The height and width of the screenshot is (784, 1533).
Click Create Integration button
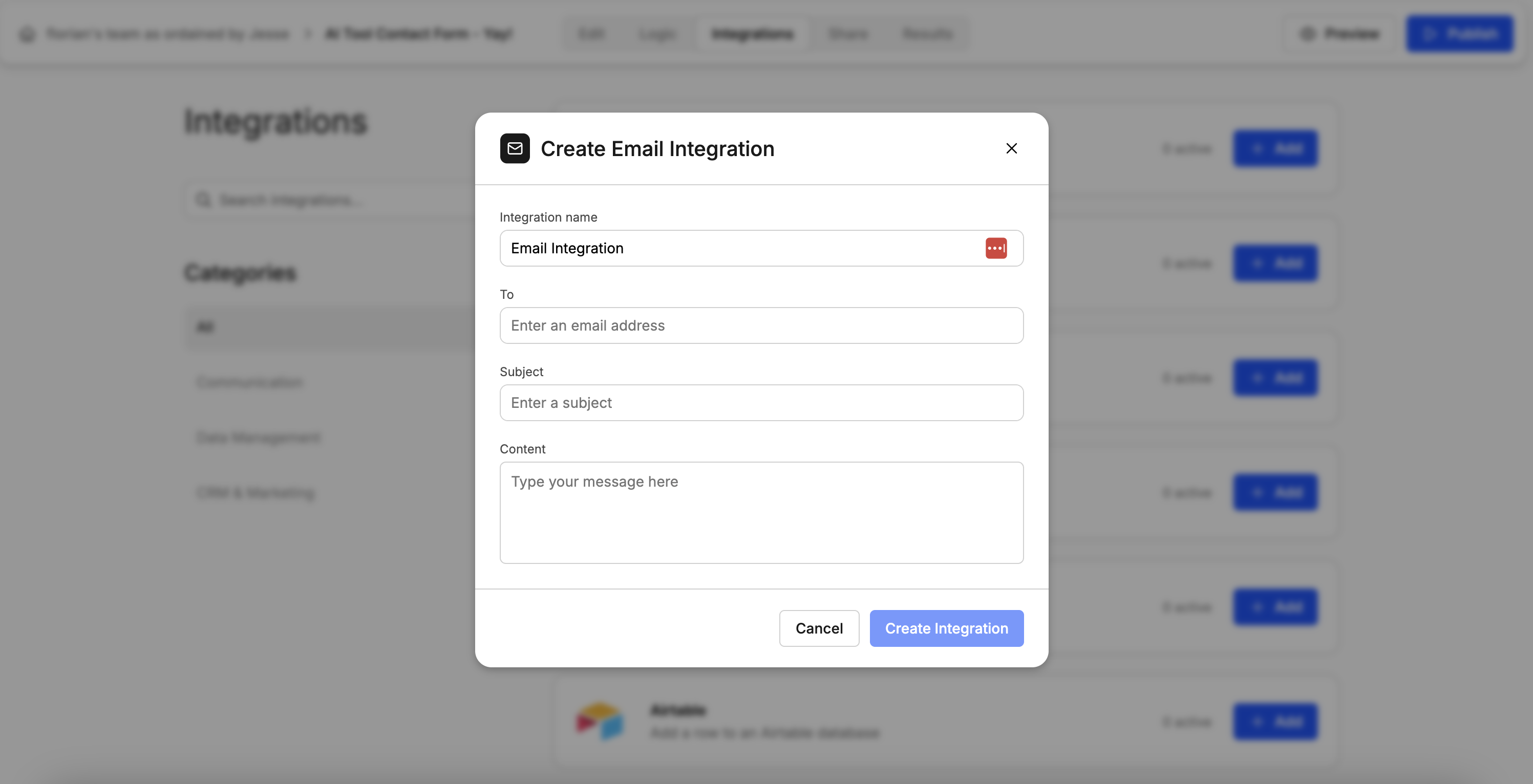[946, 628]
